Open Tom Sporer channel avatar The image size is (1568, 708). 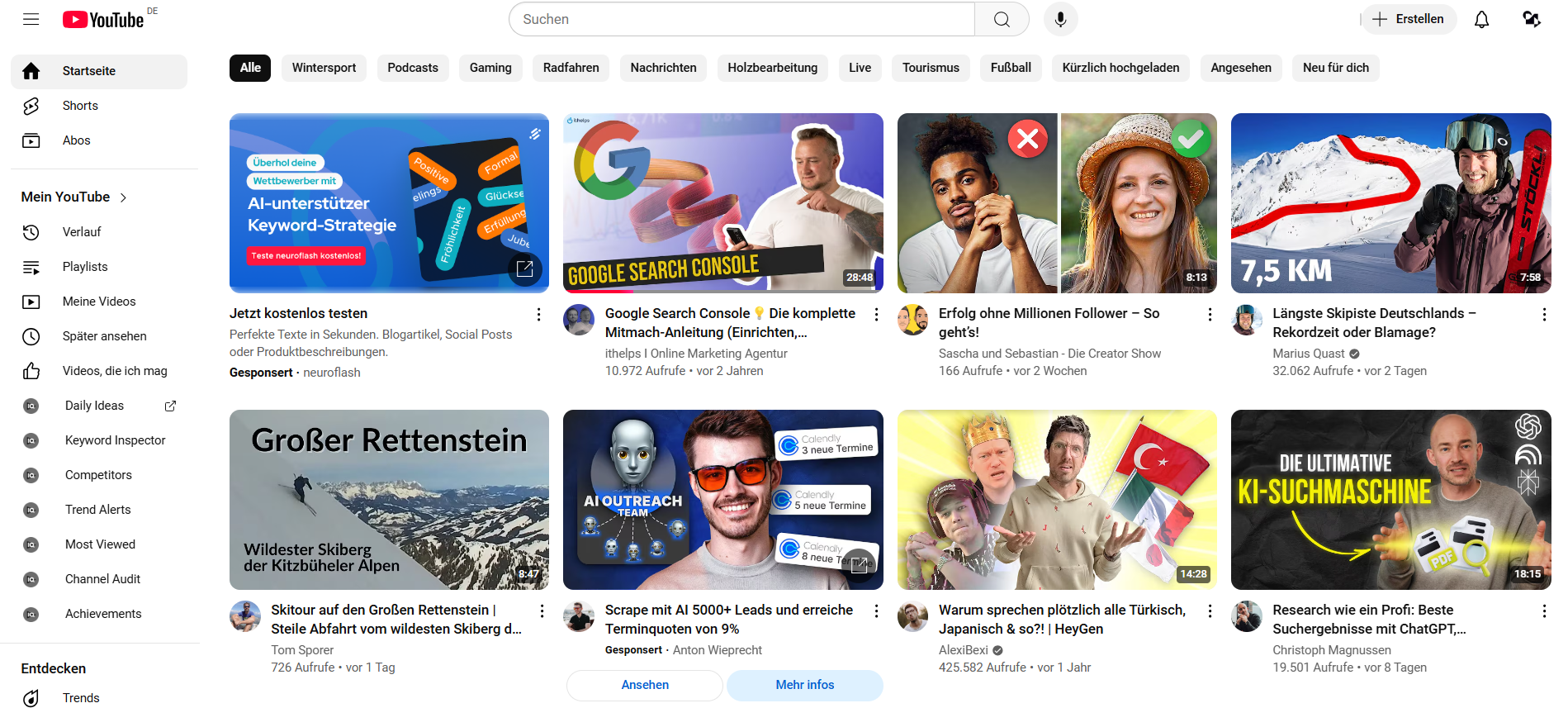pyautogui.click(x=245, y=616)
